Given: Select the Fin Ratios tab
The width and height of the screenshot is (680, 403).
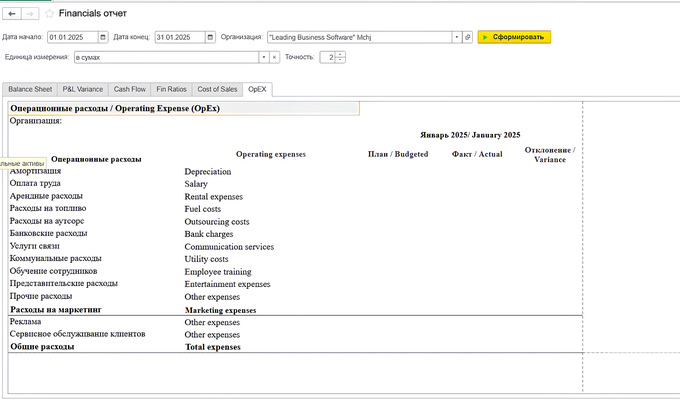Looking at the screenshot, I should point(171,89).
